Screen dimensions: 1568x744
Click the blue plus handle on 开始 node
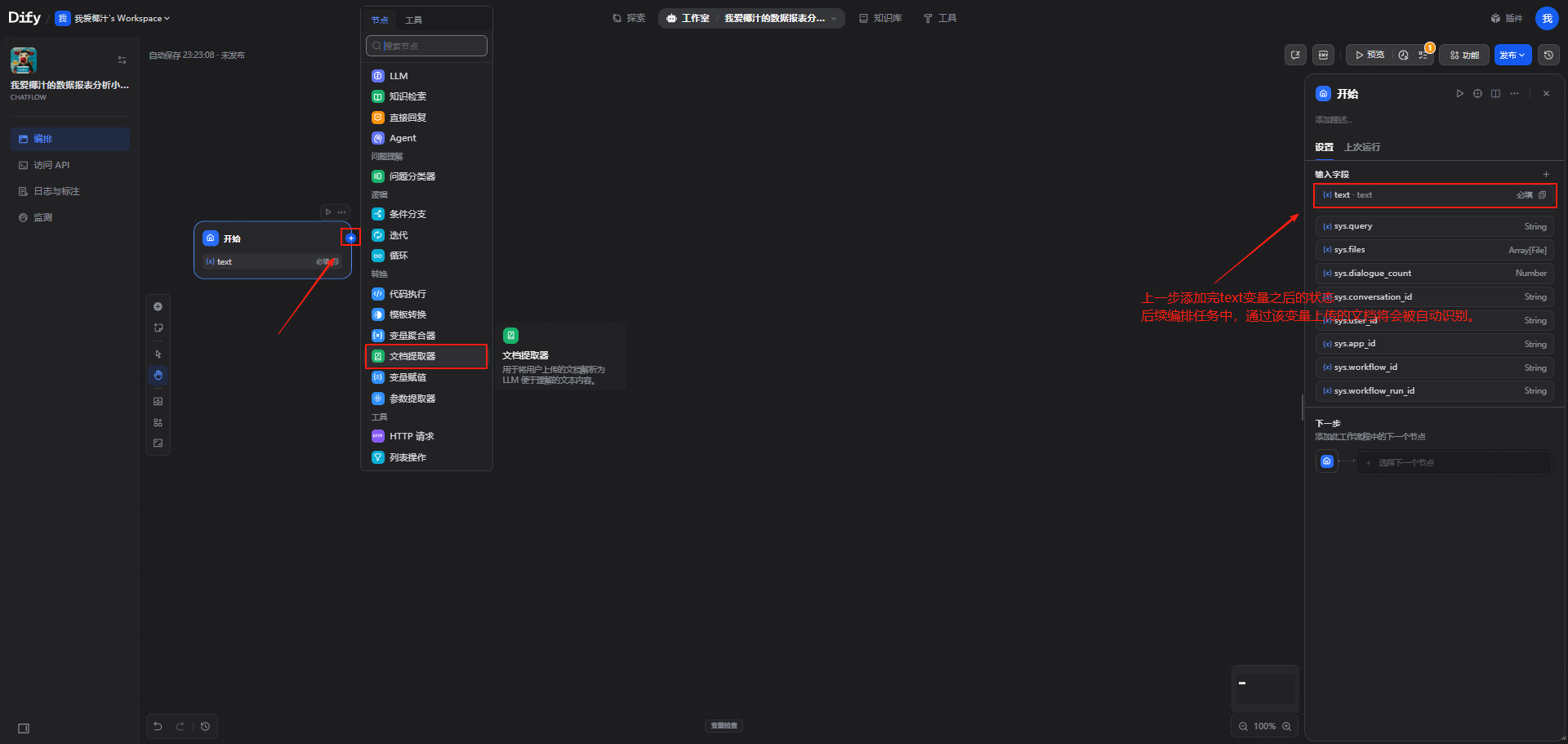[x=350, y=238]
